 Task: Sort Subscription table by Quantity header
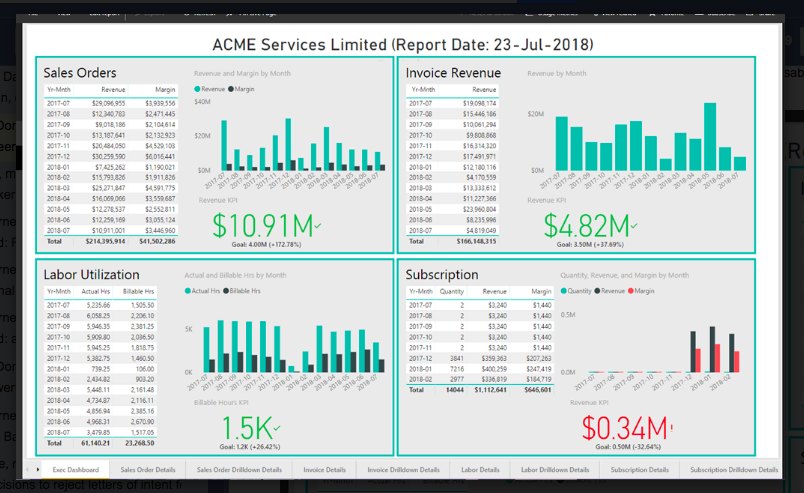click(452, 291)
